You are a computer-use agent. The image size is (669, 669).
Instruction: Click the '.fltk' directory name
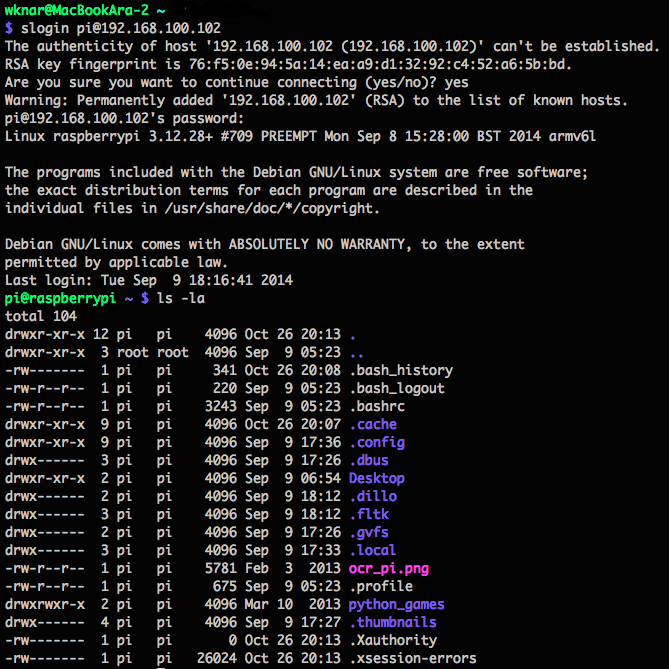(369, 514)
